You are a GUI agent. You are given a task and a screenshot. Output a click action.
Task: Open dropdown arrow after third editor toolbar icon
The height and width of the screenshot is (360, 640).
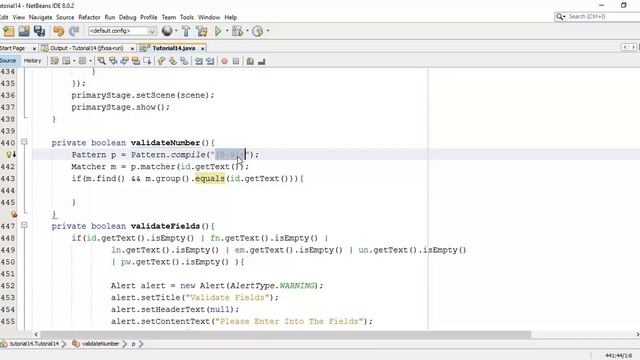(x=90, y=61)
